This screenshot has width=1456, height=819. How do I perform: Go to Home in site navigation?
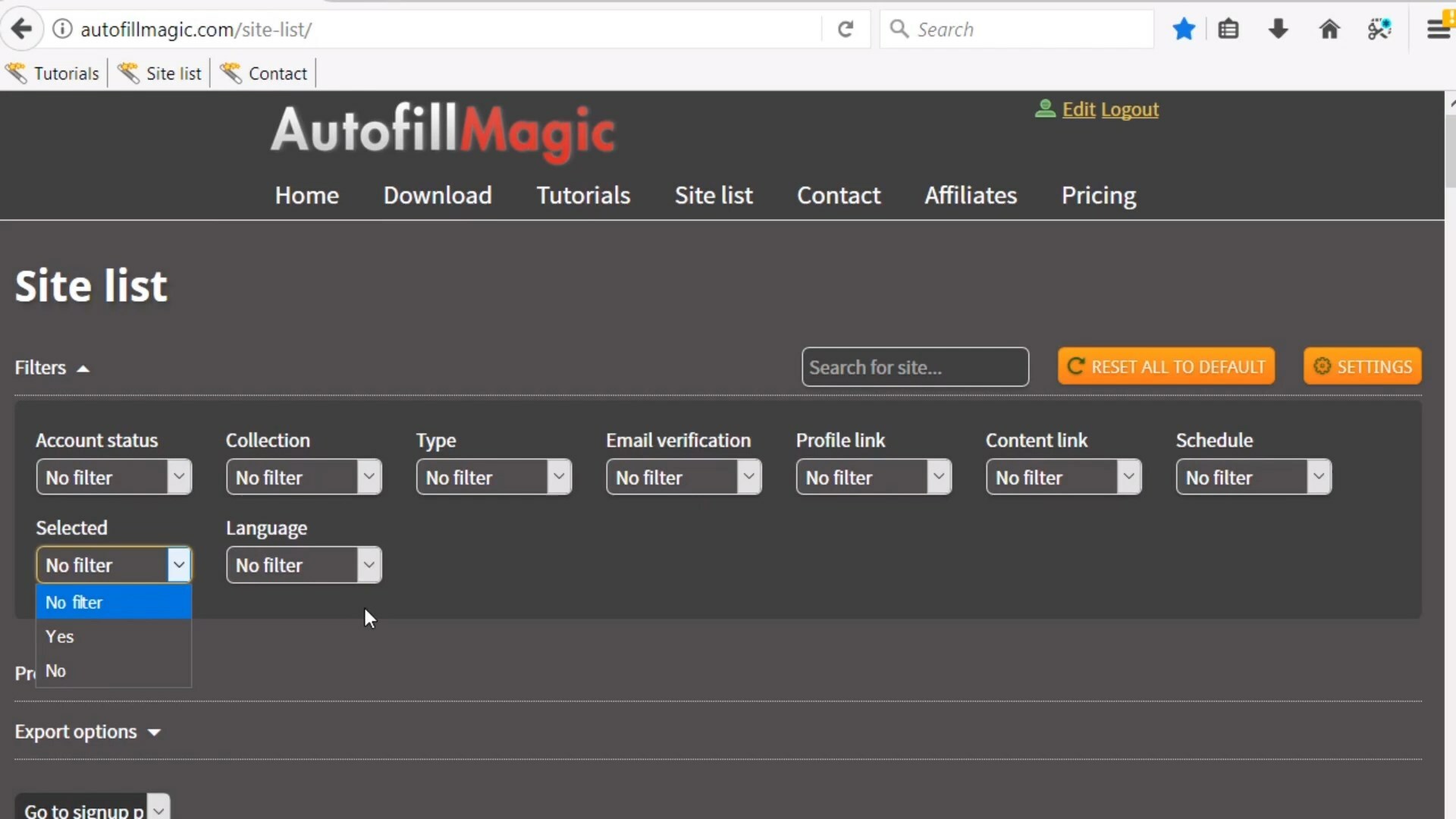click(306, 196)
